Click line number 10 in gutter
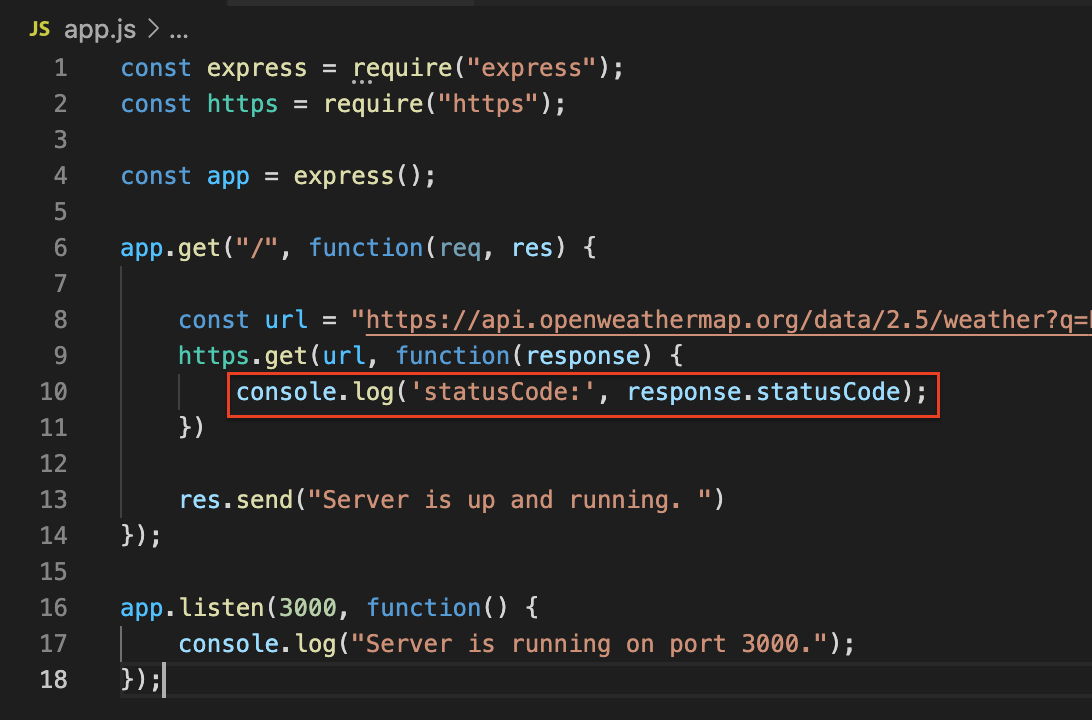Screen dimensions: 1092x720 54,392
